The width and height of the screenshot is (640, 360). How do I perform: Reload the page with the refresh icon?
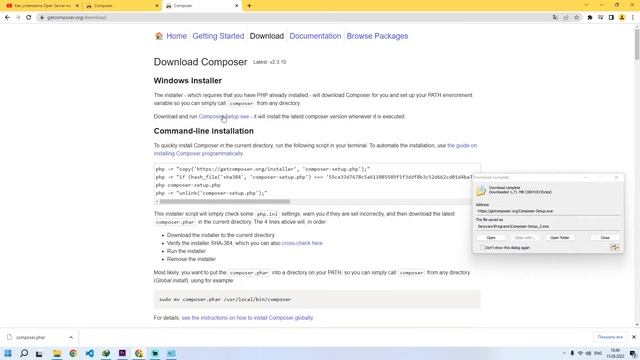coord(29,18)
